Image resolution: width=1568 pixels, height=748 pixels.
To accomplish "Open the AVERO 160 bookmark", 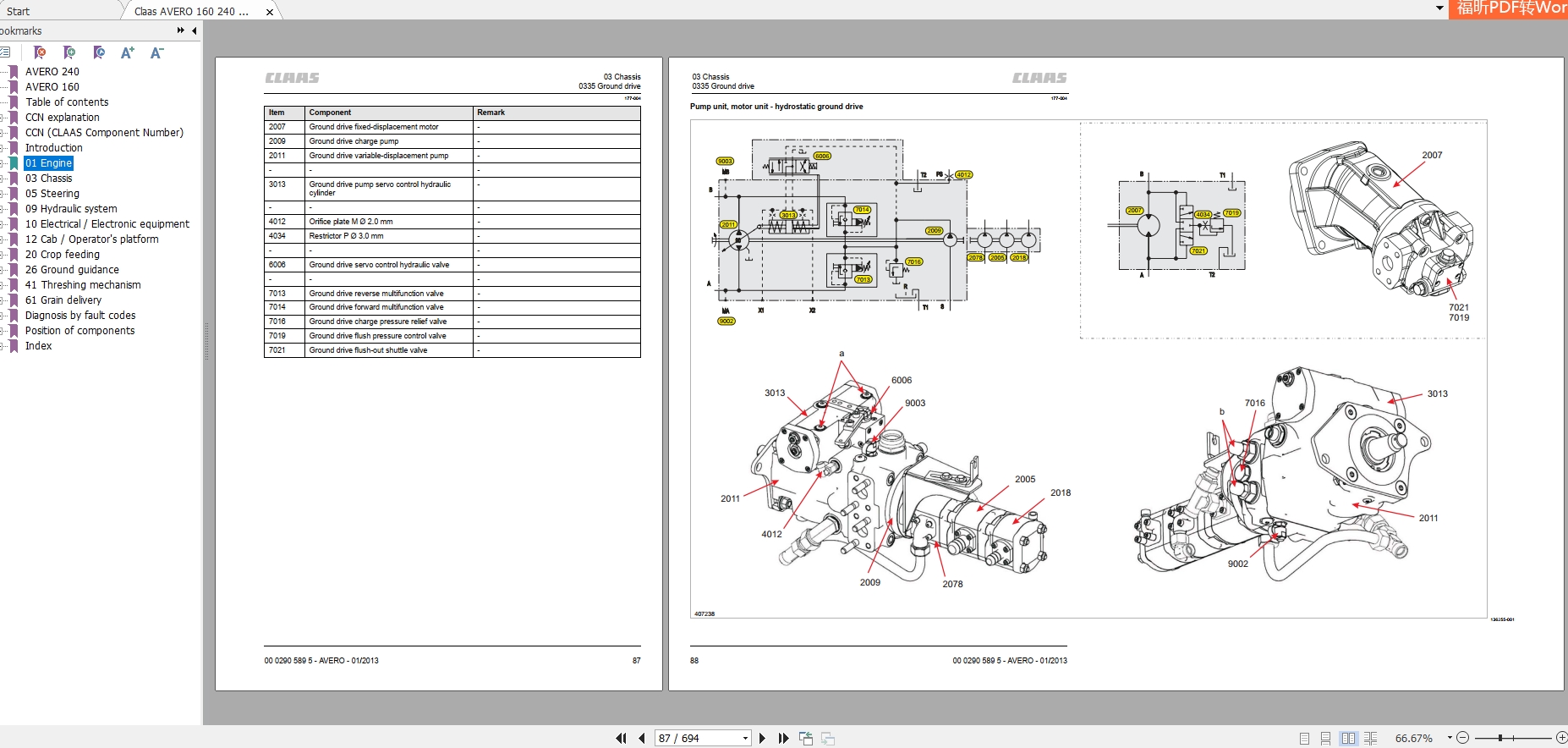I will (52, 87).
